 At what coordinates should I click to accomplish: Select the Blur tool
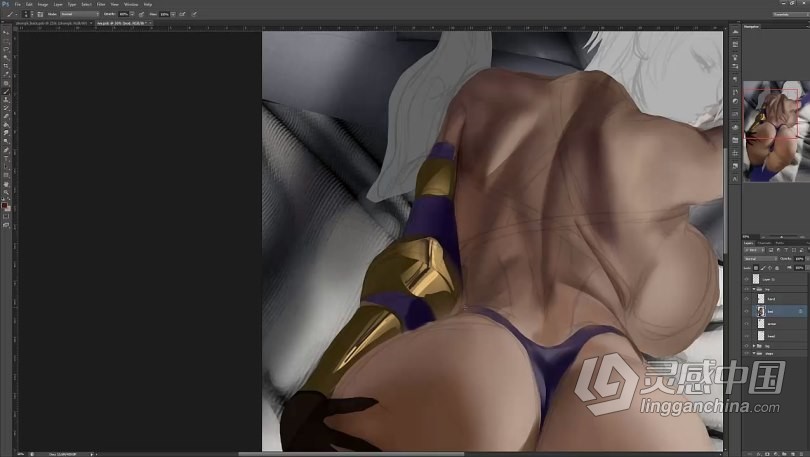click(x=6, y=133)
